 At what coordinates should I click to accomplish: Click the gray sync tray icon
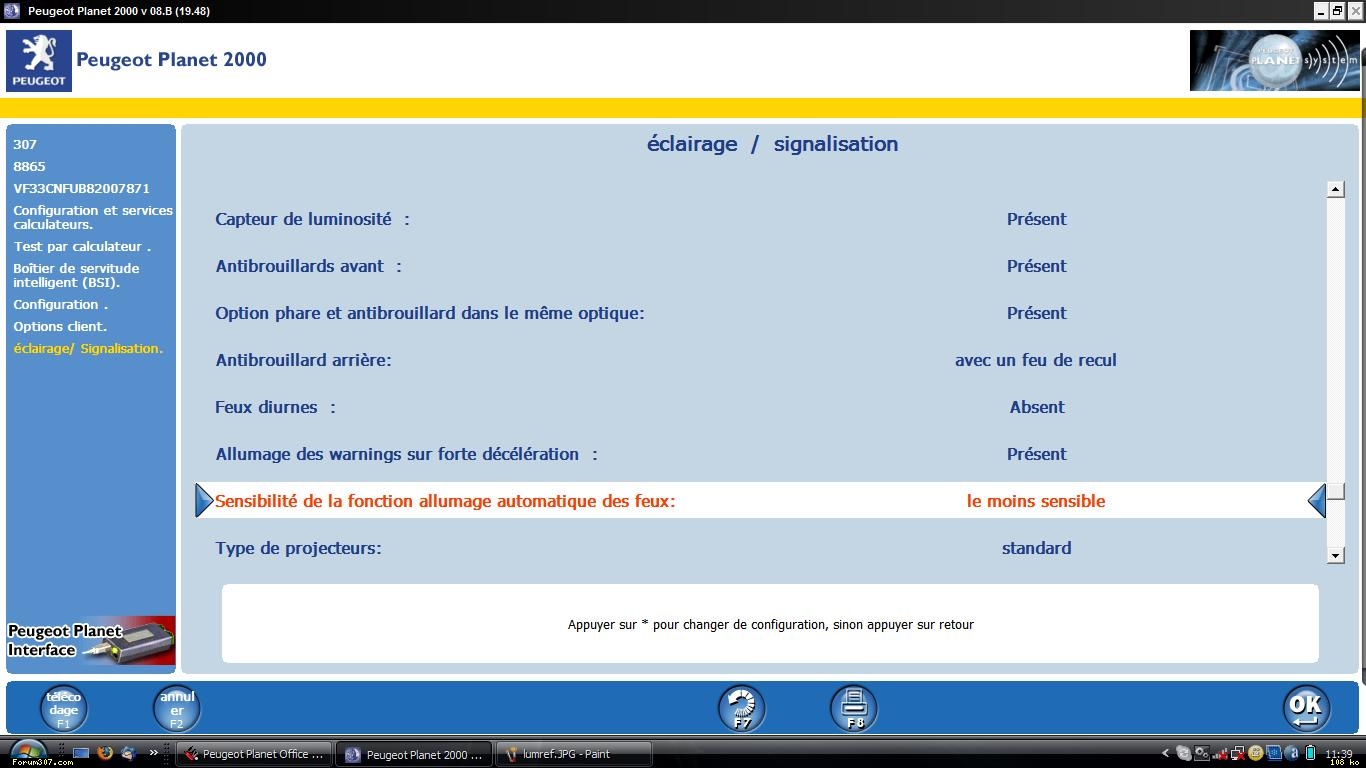point(1184,753)
